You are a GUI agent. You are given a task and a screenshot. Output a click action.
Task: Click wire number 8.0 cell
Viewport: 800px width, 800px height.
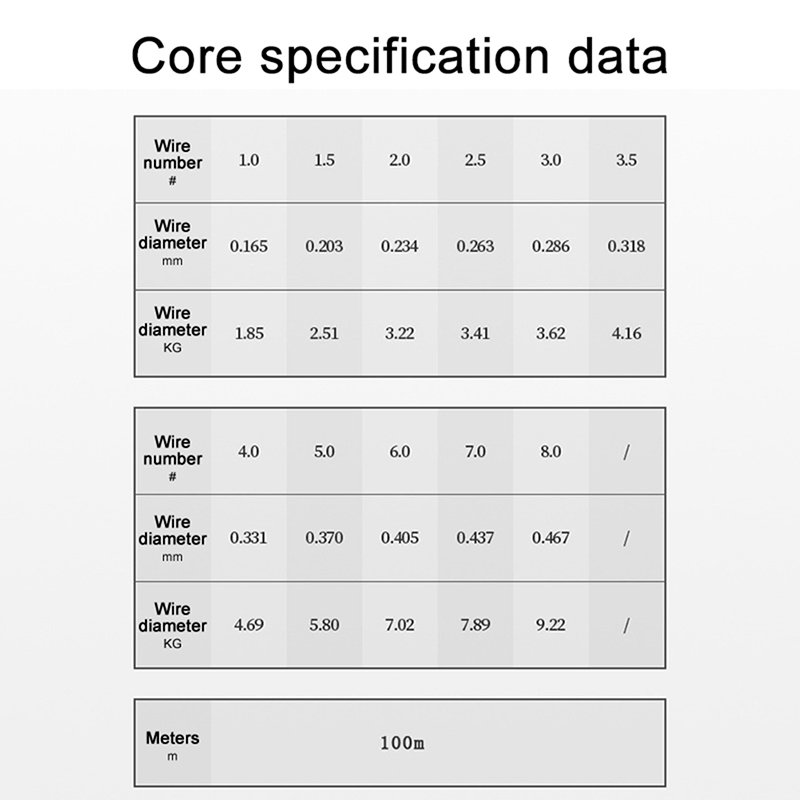pos(551,451)
